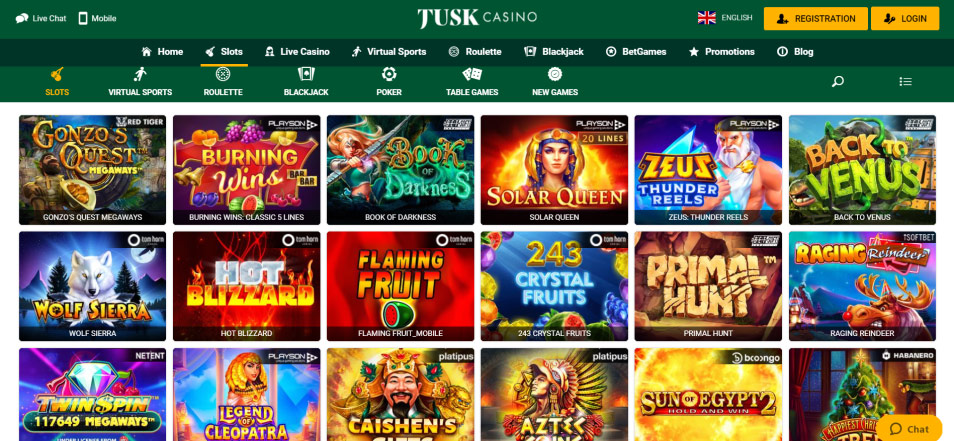Select the Virtual Sports category icon
The image size is (954, 441).
coord(140,75)
